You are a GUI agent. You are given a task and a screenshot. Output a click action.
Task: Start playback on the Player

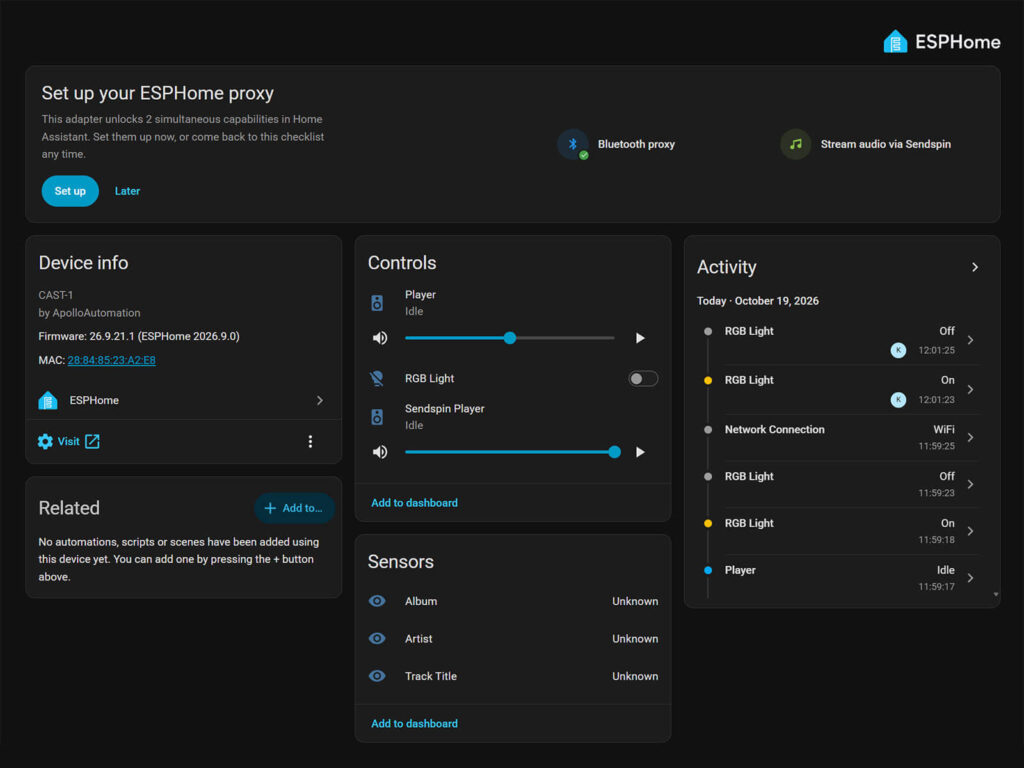click(640, 338)
